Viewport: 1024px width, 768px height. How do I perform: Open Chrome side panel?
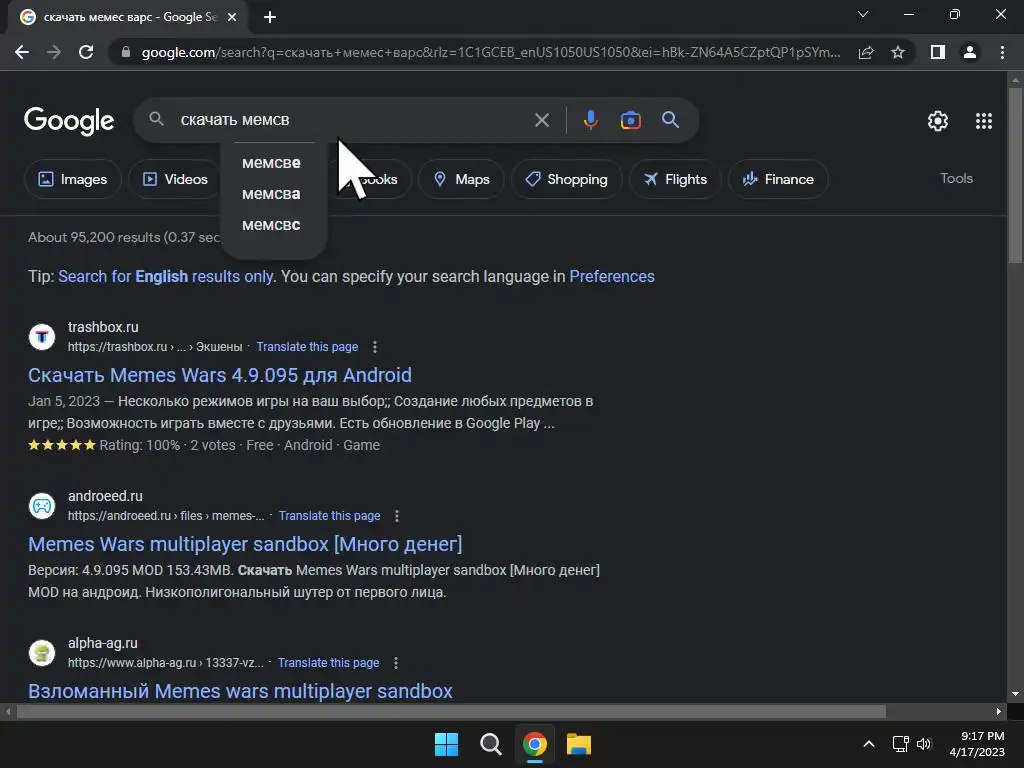click(x=938, y=52)
